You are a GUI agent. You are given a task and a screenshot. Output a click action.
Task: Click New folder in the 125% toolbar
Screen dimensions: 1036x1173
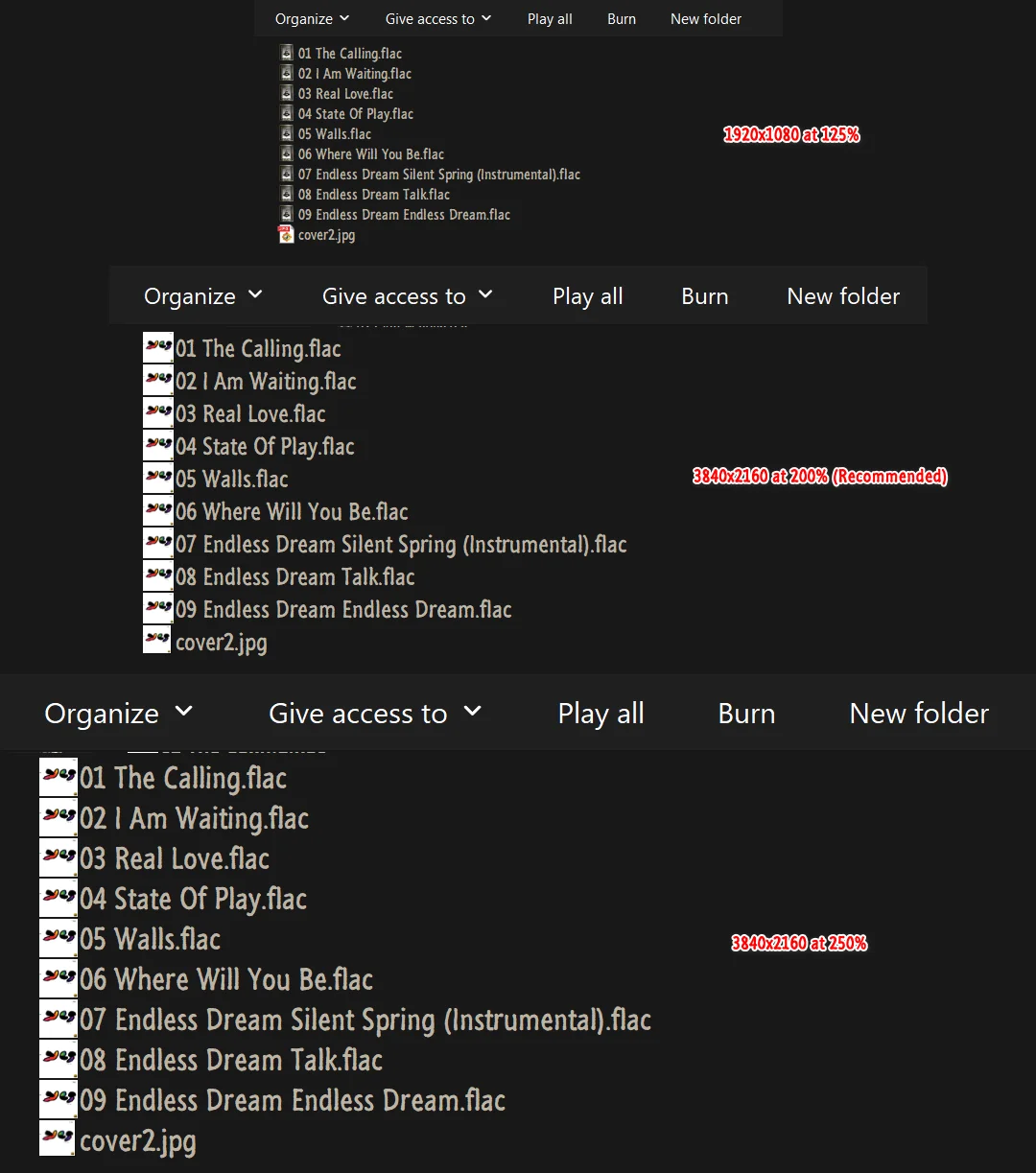coord(706,18)
